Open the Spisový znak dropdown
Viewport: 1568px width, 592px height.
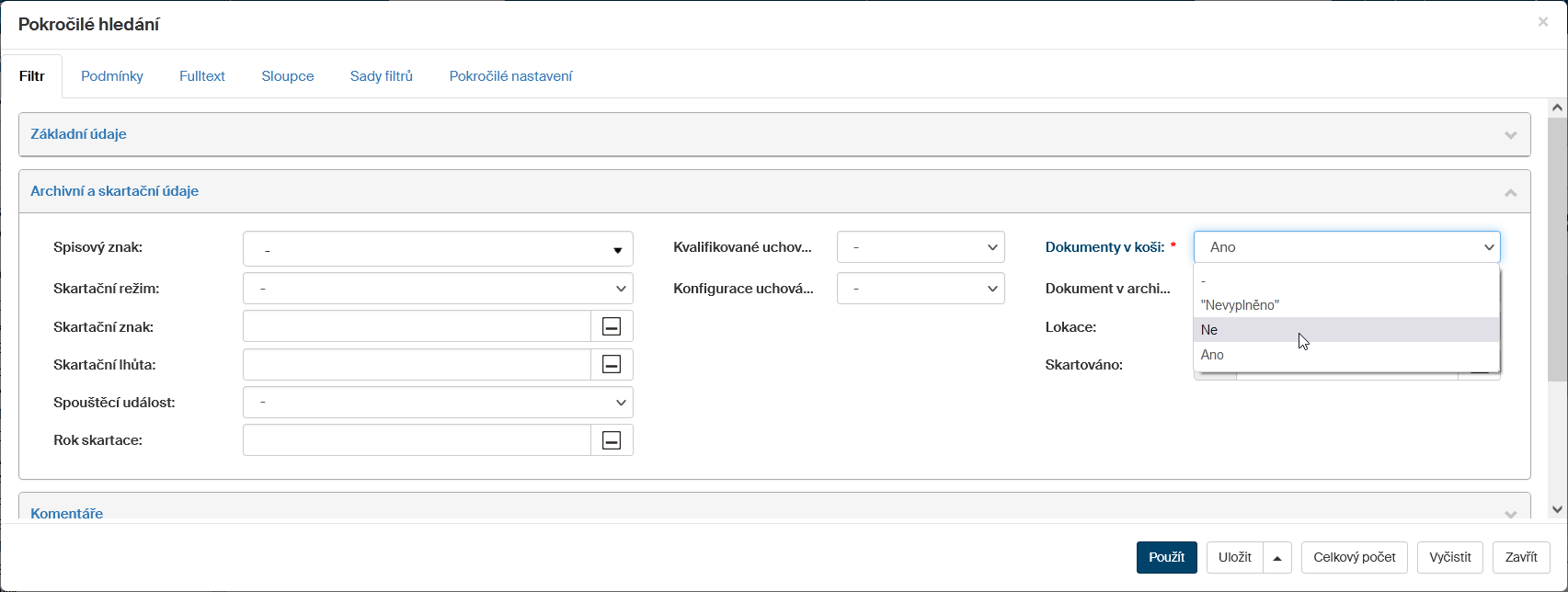pyautogui.click(x=438, y=249)
